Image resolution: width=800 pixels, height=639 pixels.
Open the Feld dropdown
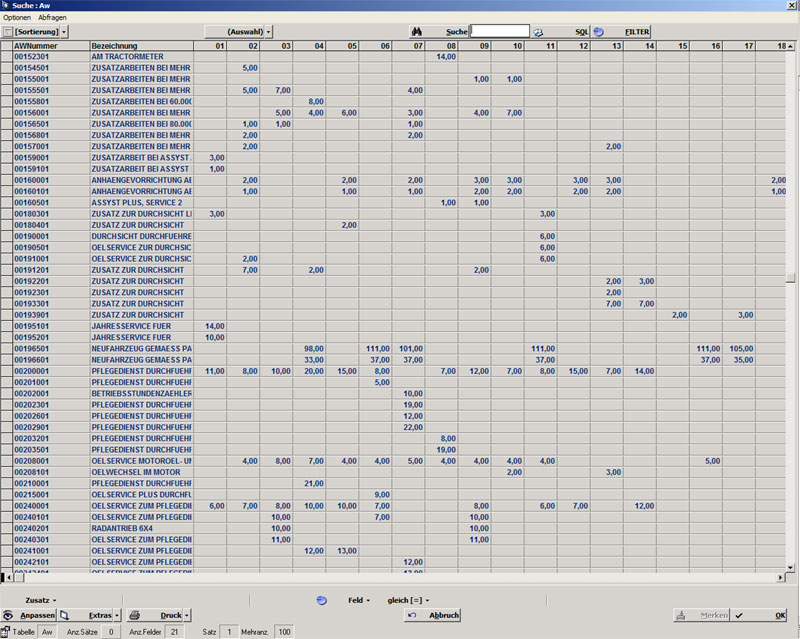click(x=359, y=600)
